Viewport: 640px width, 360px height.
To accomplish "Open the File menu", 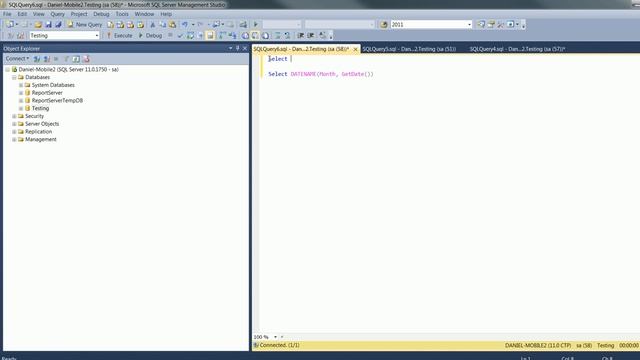I will pos(7,14).
